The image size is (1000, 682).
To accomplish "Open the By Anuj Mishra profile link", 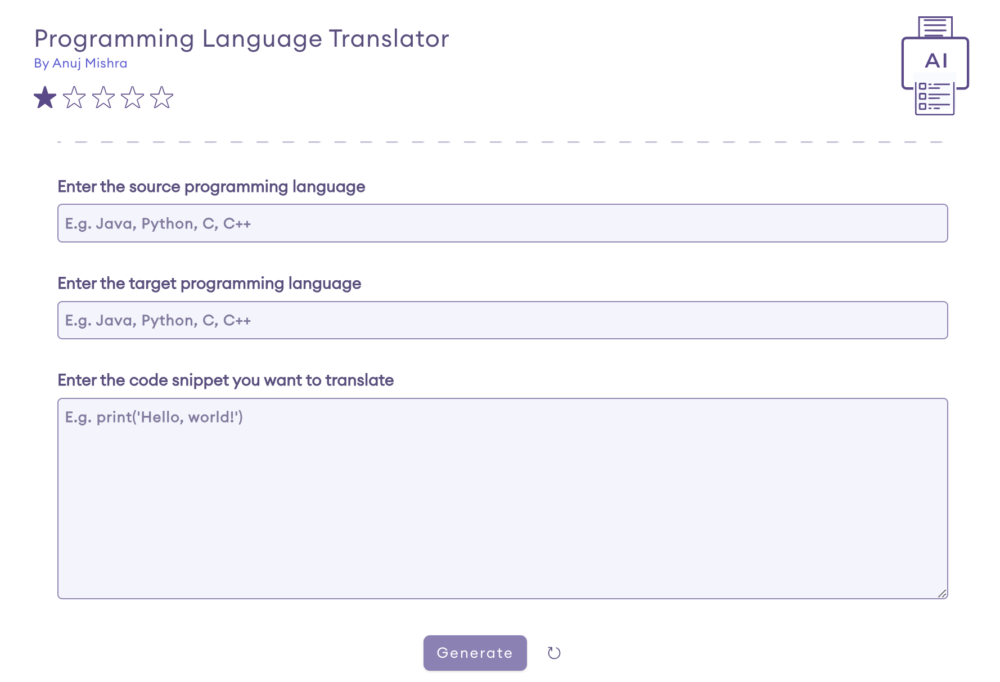I will [80, 63].
